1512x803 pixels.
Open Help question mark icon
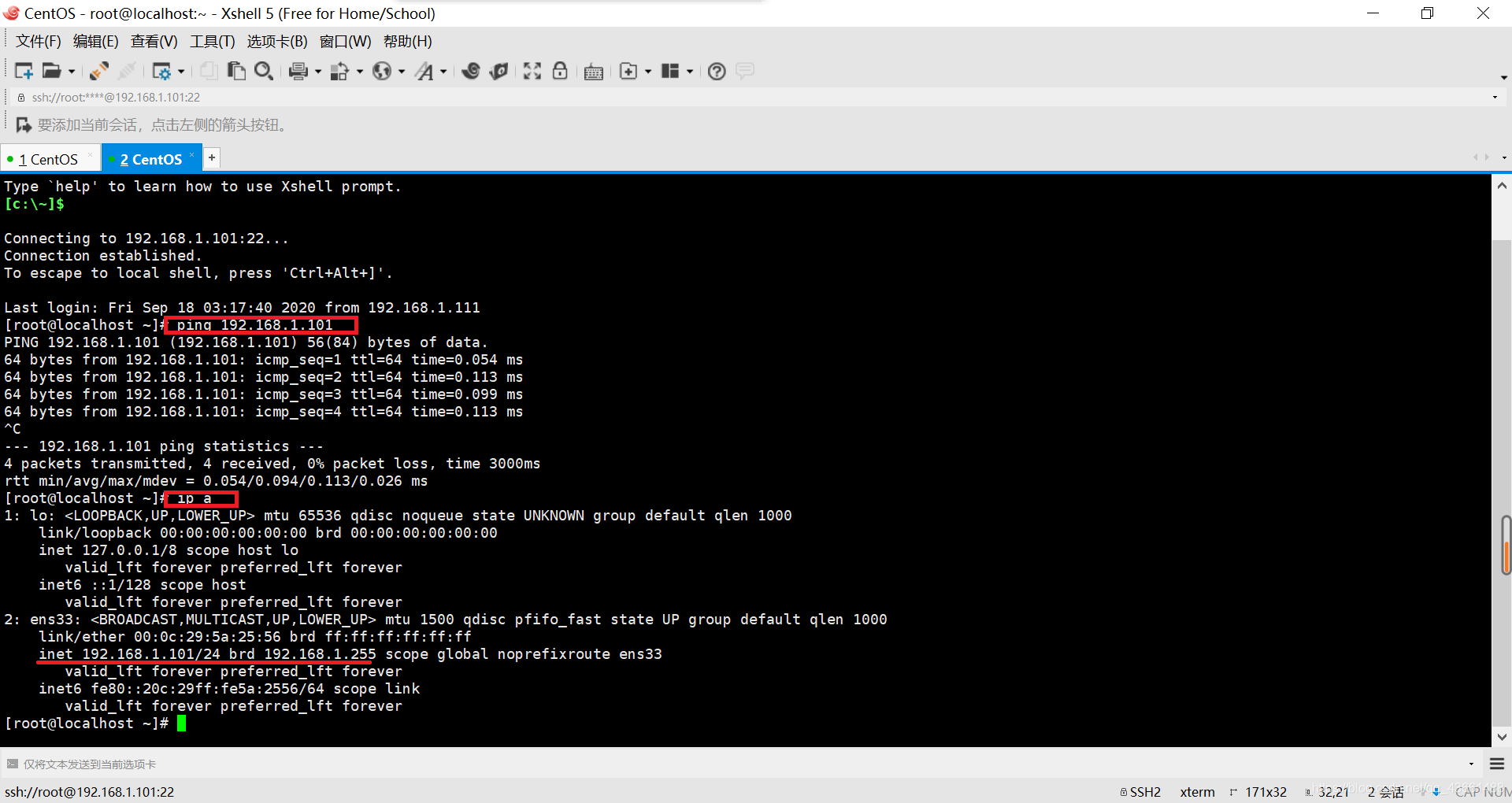[717, 72]
